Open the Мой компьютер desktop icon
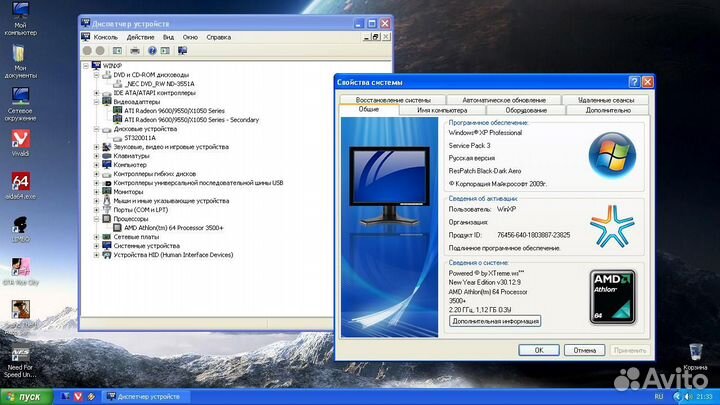Screen dimensions: 720x405 [x=20, y=19]
